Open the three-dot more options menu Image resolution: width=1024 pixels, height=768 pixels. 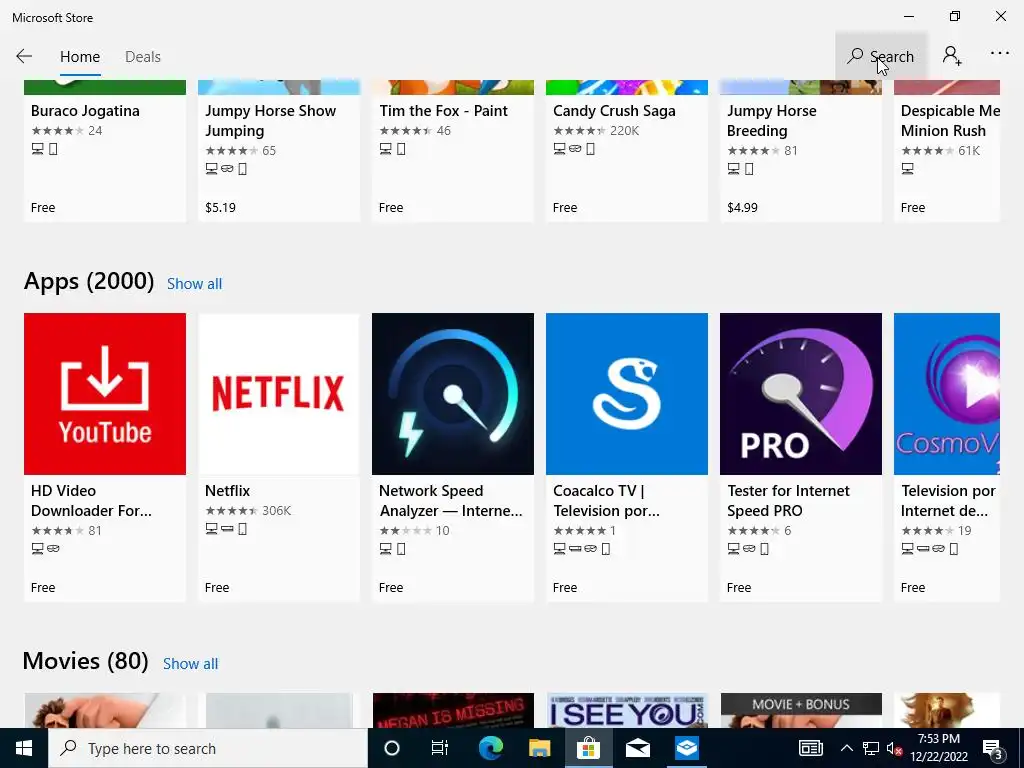tap(999, 54)
